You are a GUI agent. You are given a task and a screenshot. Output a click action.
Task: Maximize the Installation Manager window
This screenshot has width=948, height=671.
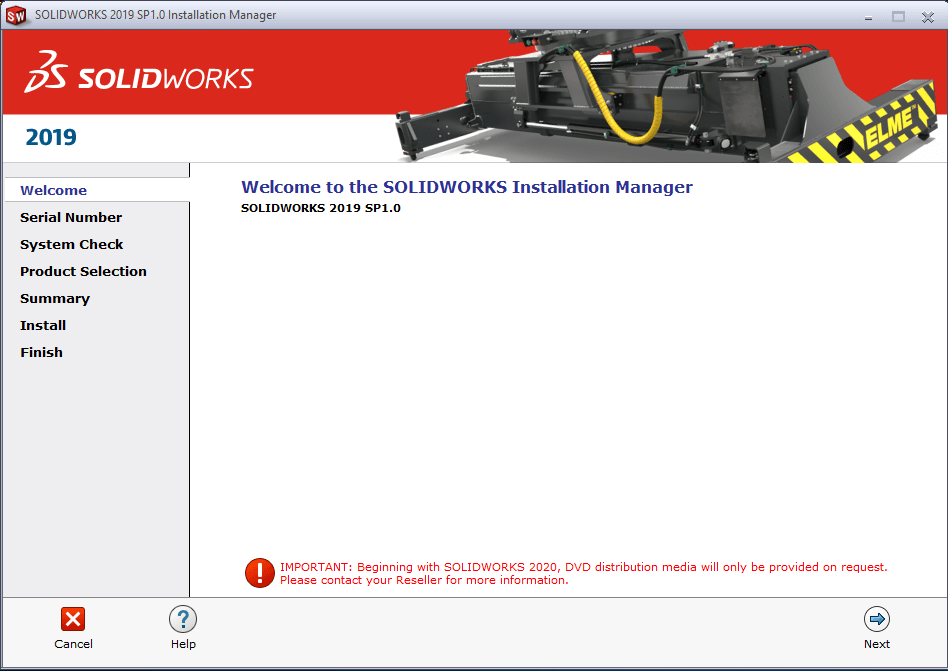pos(898,16)
